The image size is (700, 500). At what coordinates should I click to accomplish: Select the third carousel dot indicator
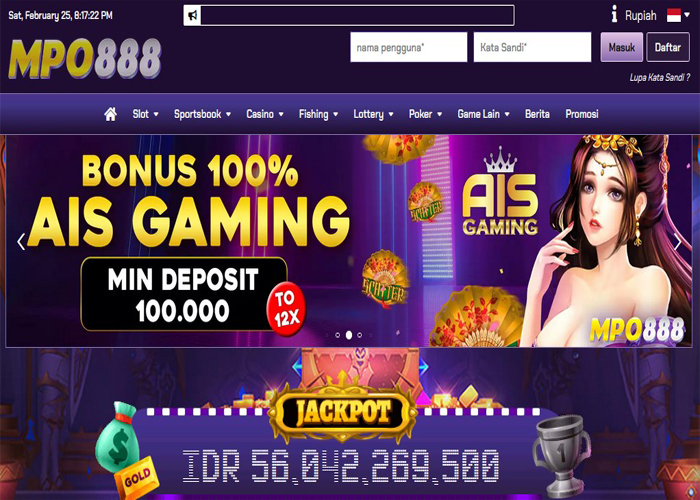click(x=360, y=335)
